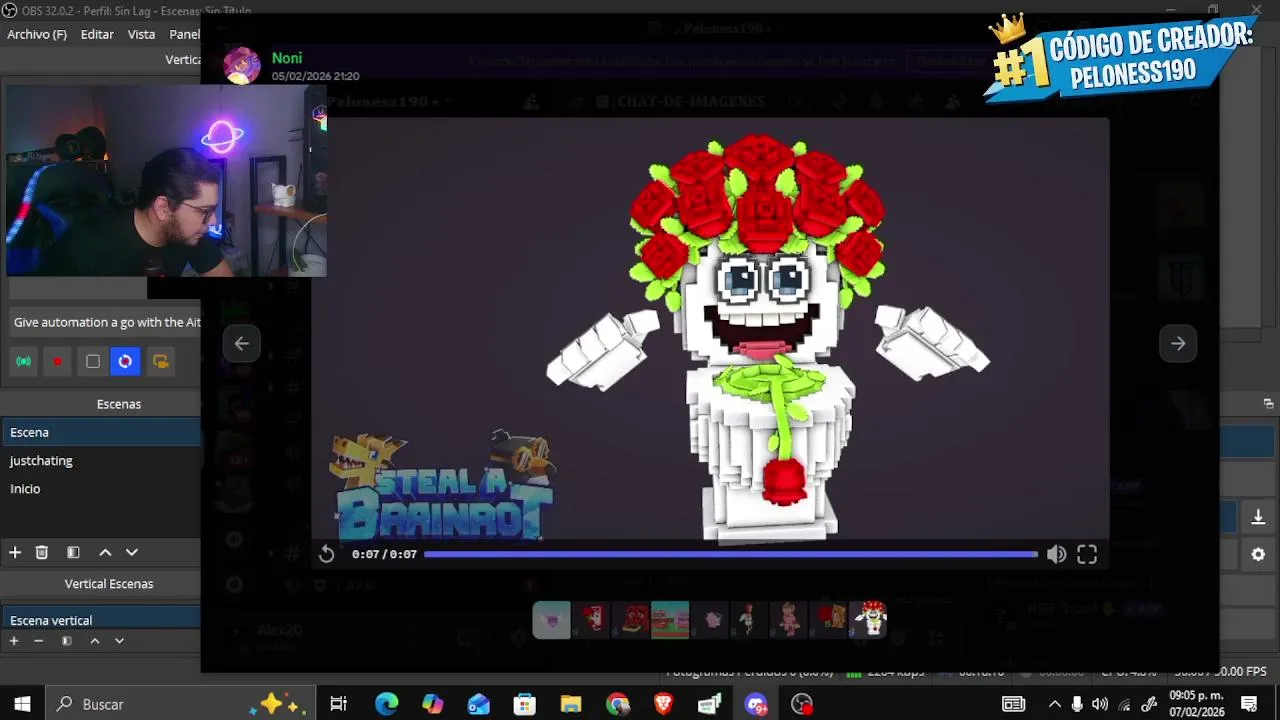The height and width of the screenshot is (720, 1280).
Task: Enter fullscreen on the video player
Action: [x=1087, y=554]
